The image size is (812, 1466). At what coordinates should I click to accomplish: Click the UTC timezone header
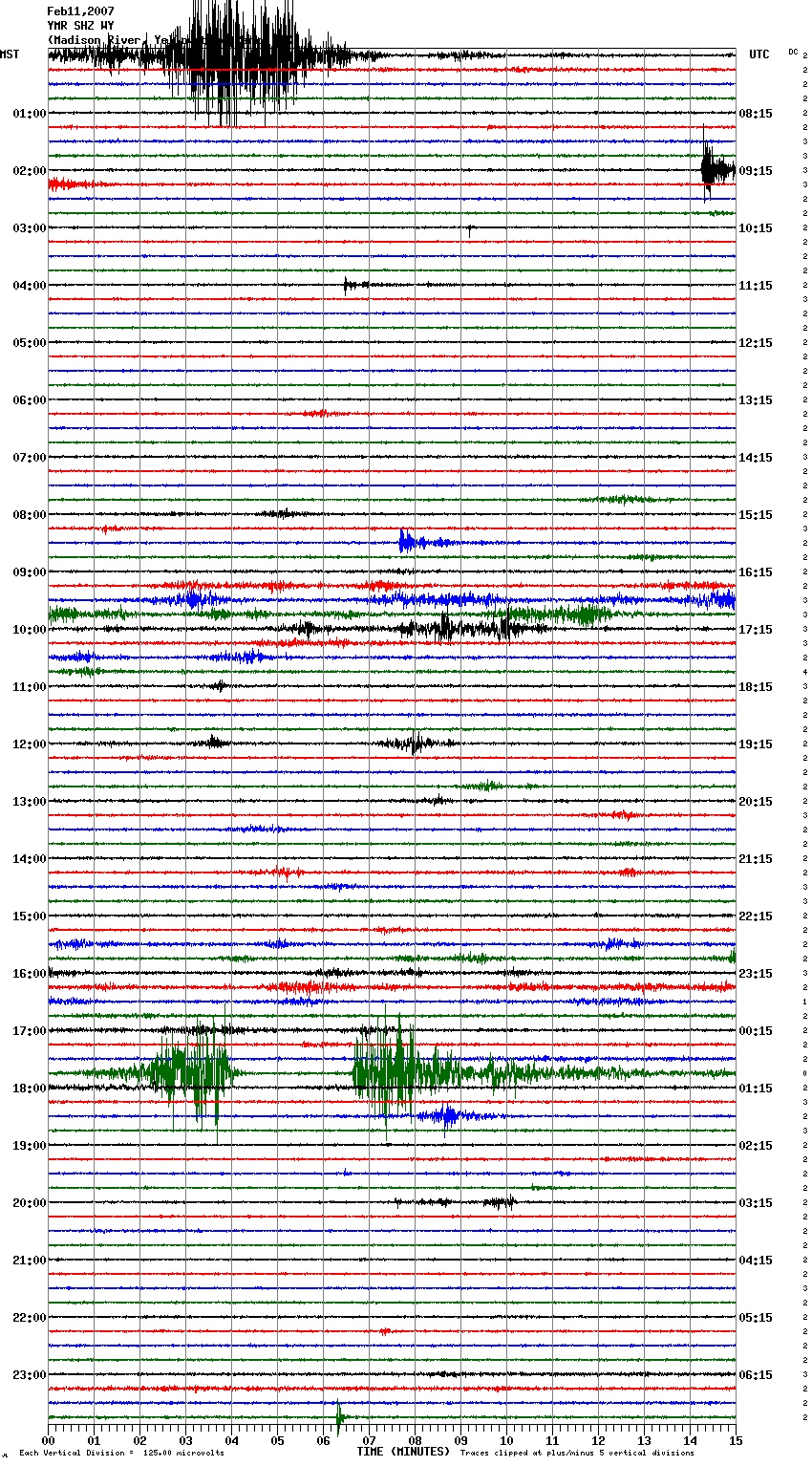click(759, 54)
